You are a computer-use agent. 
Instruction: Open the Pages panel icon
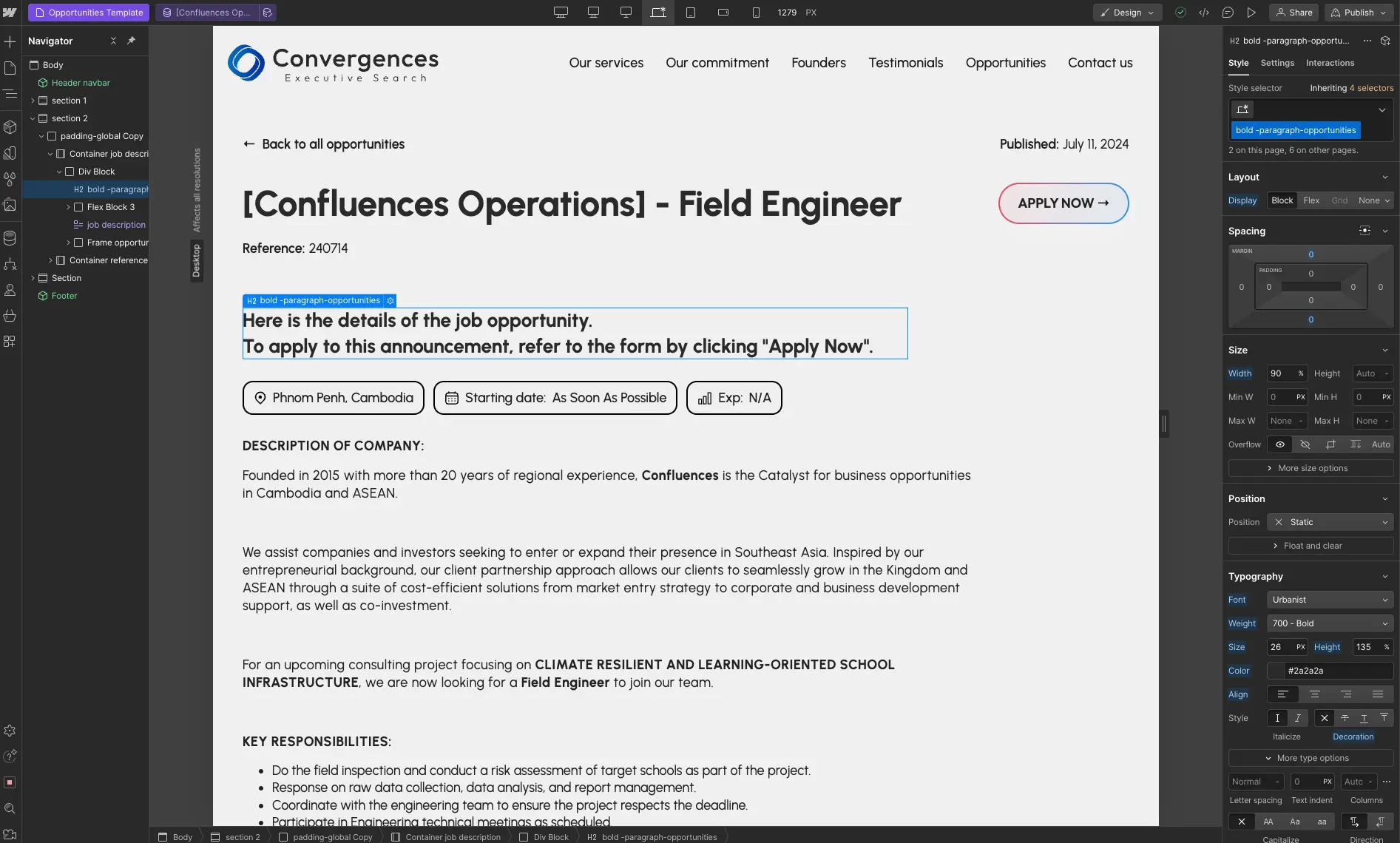[10, 68]
